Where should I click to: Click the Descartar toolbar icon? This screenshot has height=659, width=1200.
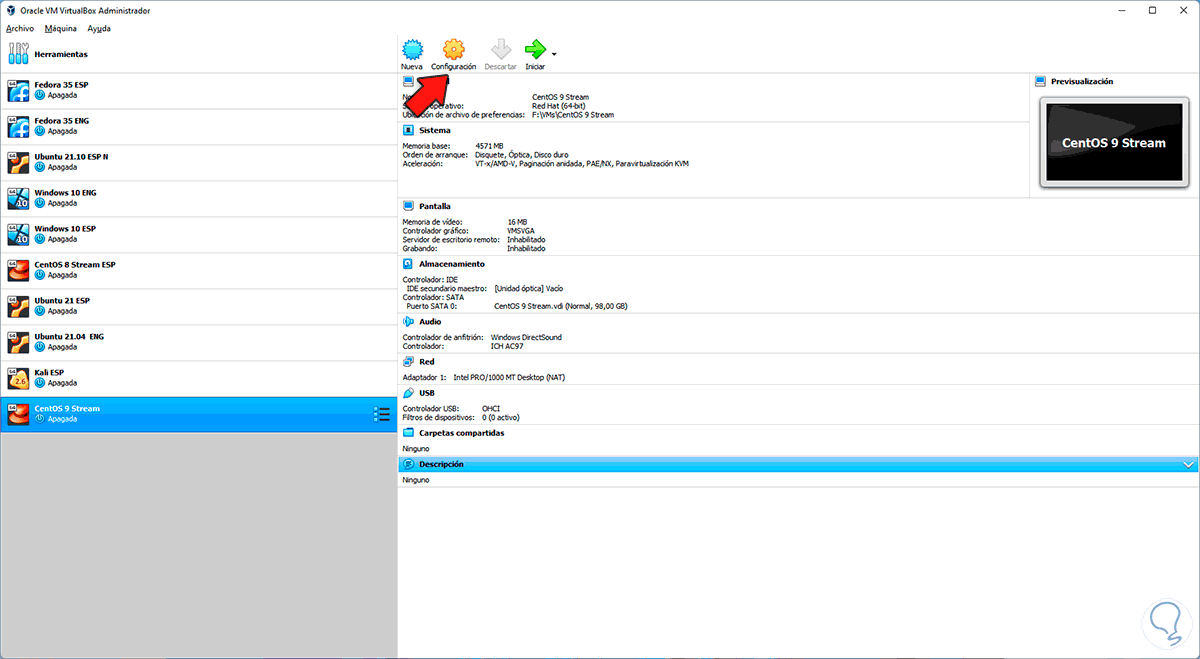500,49
